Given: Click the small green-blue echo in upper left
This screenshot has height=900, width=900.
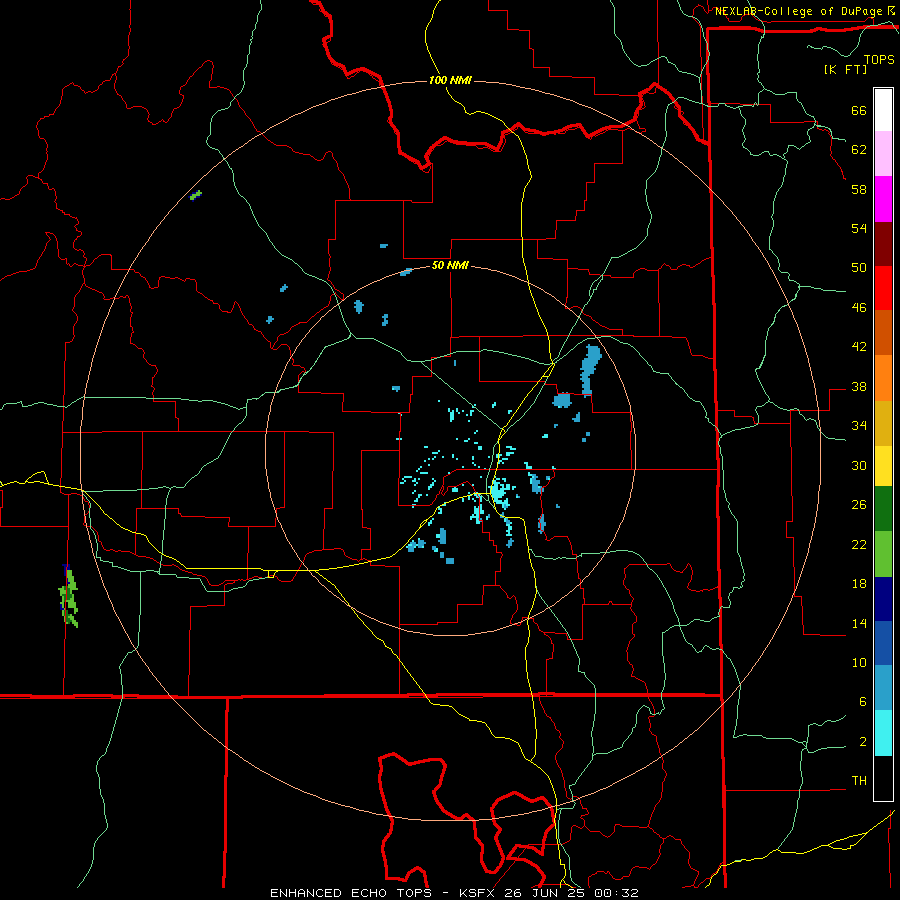Looking at the screenshot, I should tap(196, 195).
